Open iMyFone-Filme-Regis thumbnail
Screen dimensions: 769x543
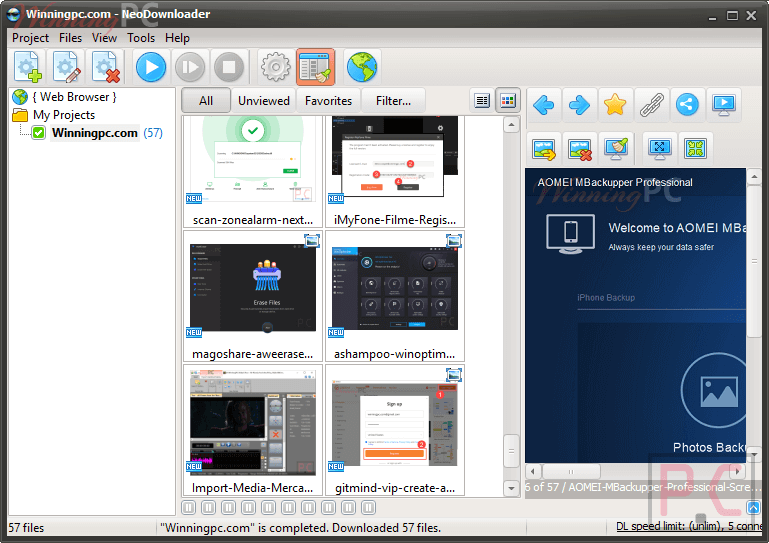pos(394,172)
